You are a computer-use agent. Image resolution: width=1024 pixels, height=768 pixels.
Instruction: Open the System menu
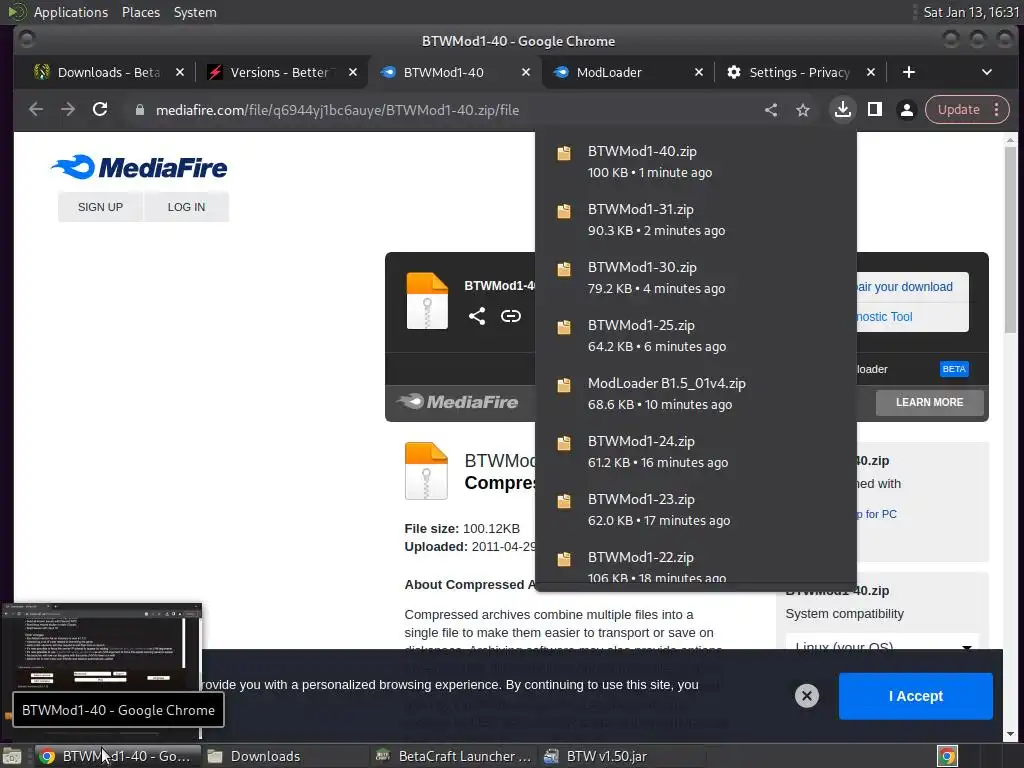195,12
